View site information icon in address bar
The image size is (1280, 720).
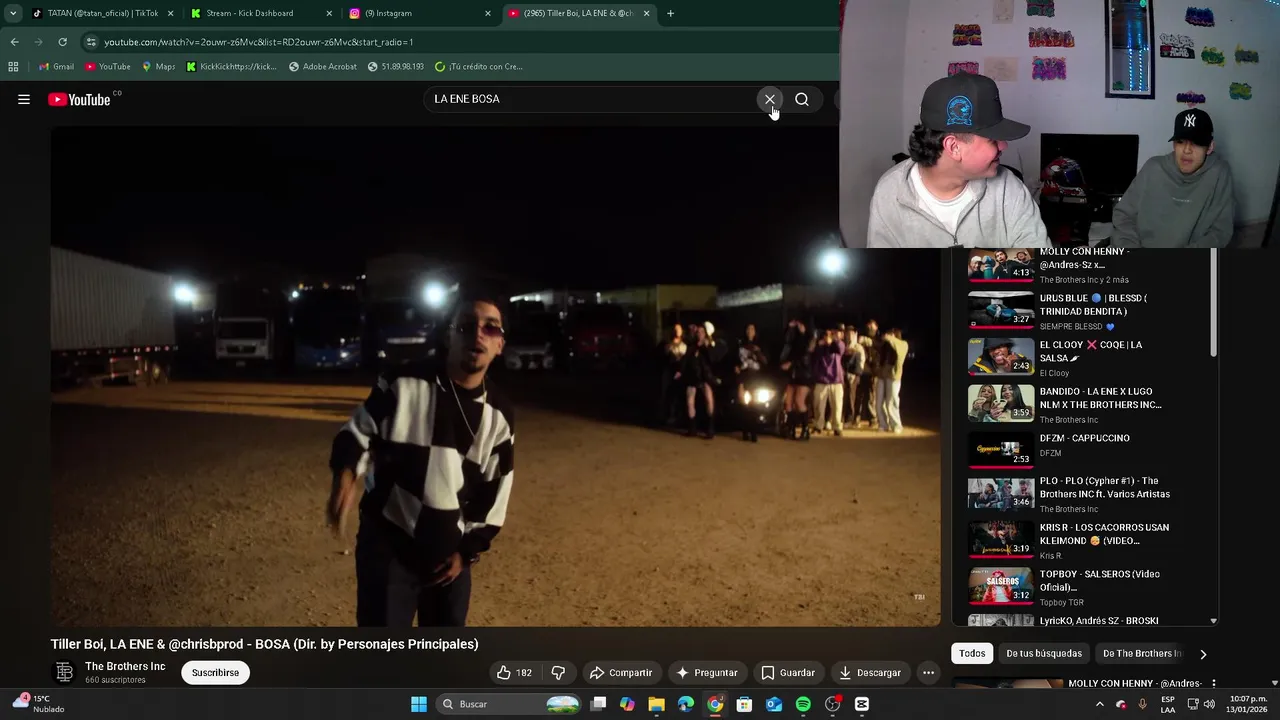(x=91, y=42)
